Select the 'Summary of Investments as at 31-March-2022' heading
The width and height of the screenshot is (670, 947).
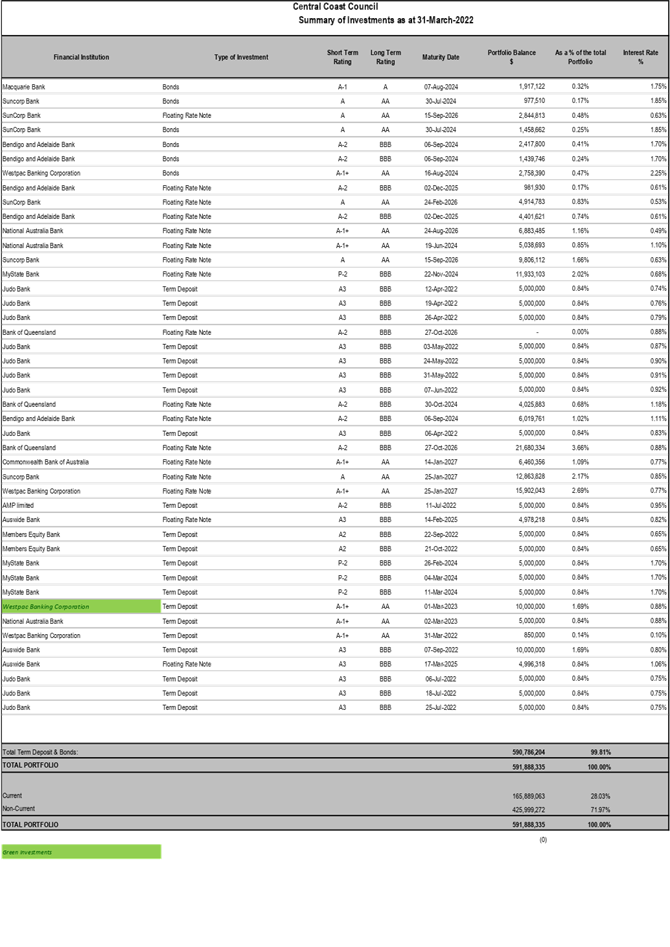point(385,20)
